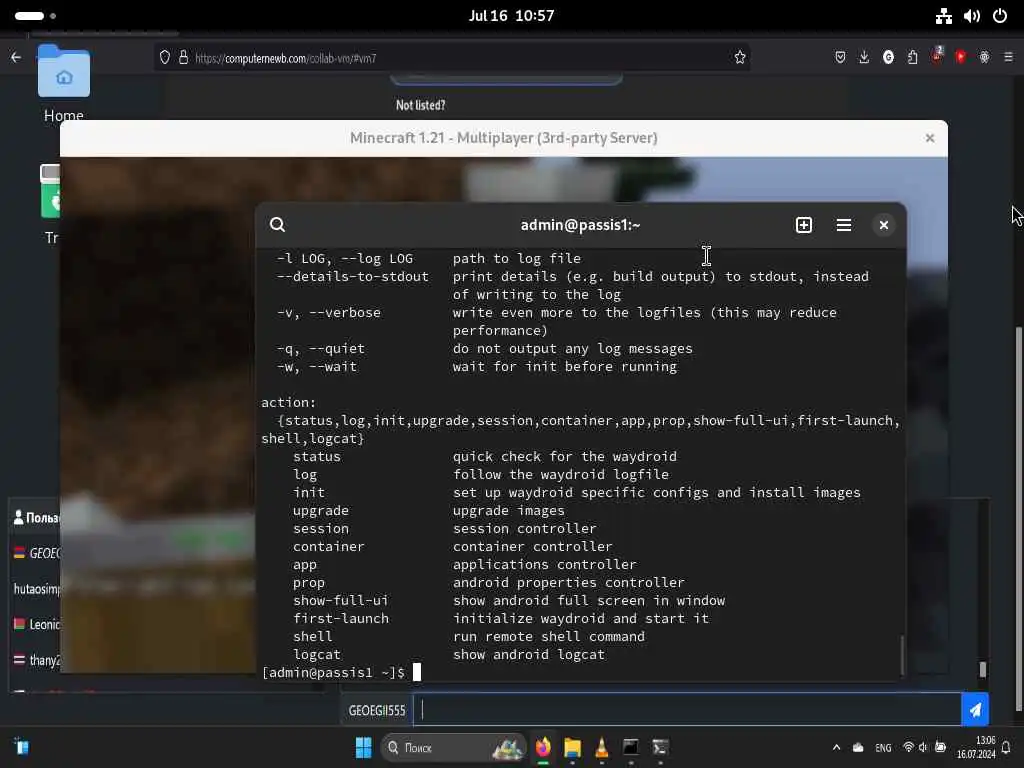This screenshot has height=768, width=1024.
Task: Select the Leonic user in the list
Action: pyautogui.click(x=37, y=624)
